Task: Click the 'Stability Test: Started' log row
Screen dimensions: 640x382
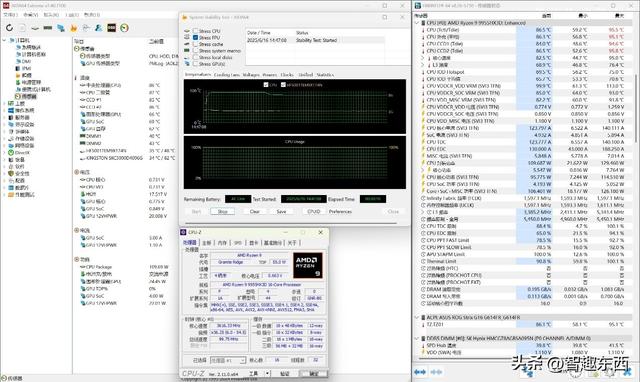Action: pos(315,40)
